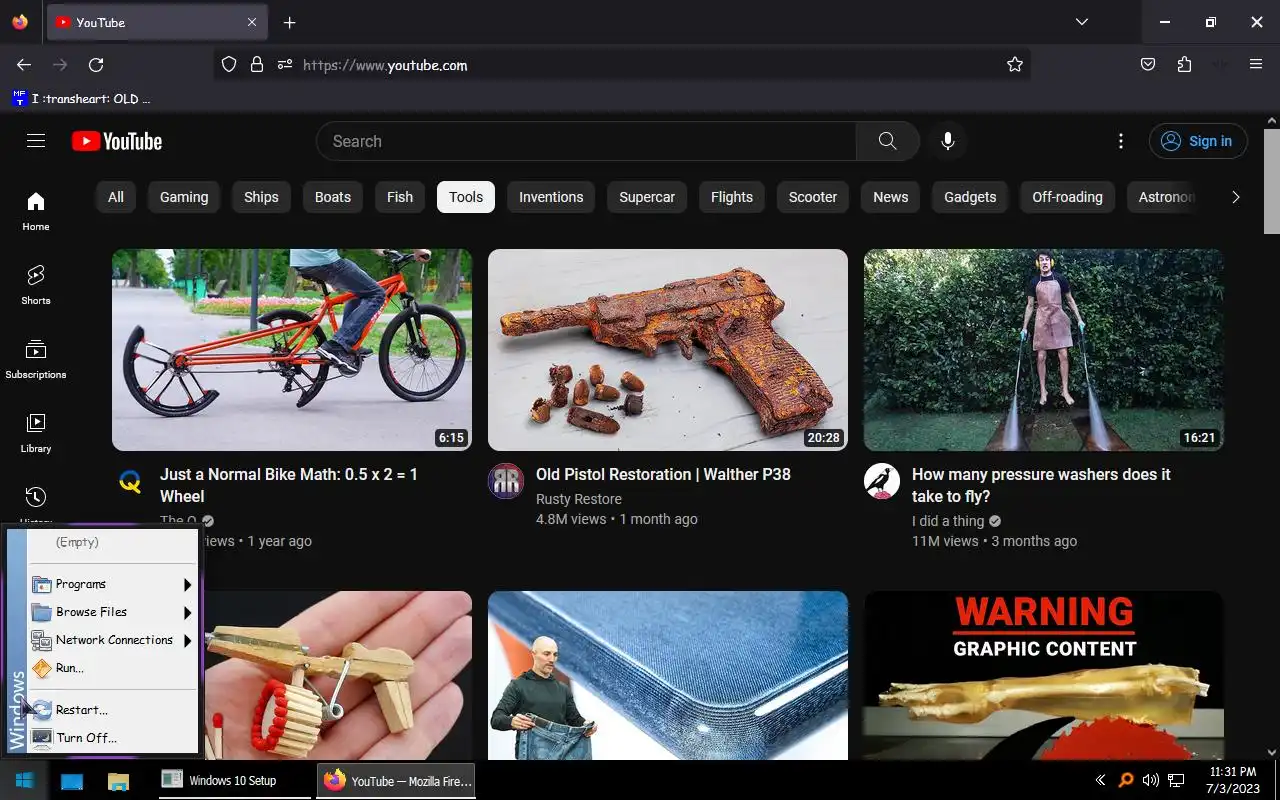Select the Tools filter chip

click(x=466, y=197)
